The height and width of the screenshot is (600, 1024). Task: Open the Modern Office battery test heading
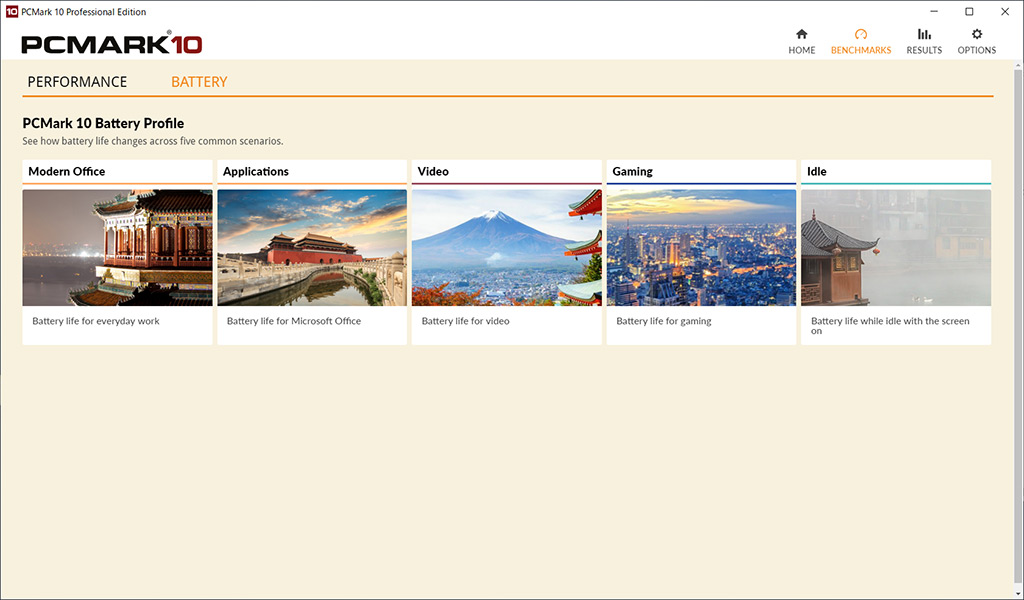(x=67, y=171)
